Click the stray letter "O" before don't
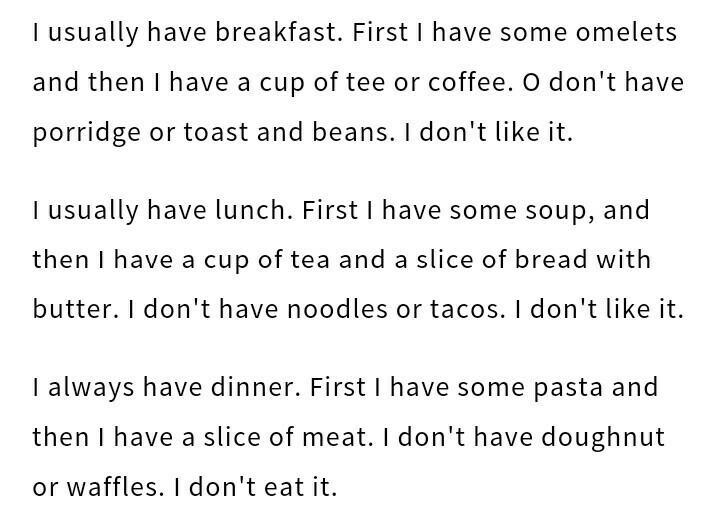 click(x=531, y=82)
